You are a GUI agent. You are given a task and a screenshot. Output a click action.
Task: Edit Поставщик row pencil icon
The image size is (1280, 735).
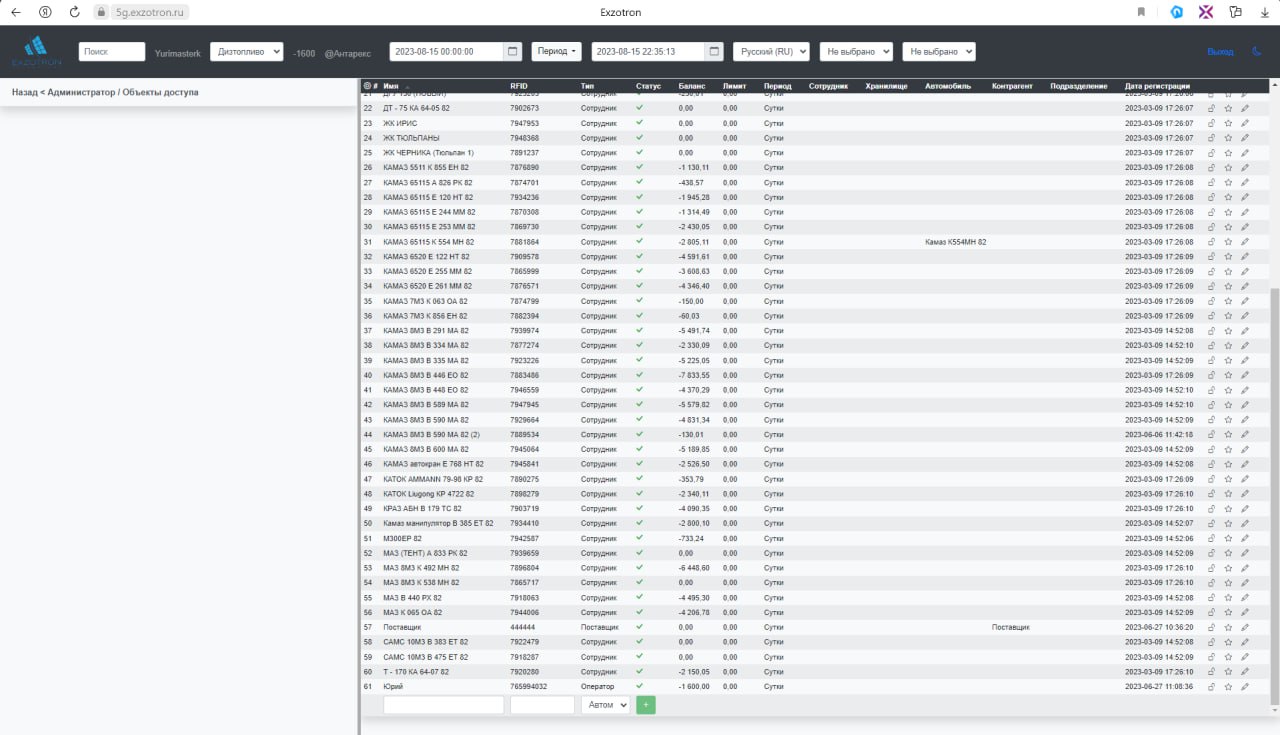tap(1245, 627)
